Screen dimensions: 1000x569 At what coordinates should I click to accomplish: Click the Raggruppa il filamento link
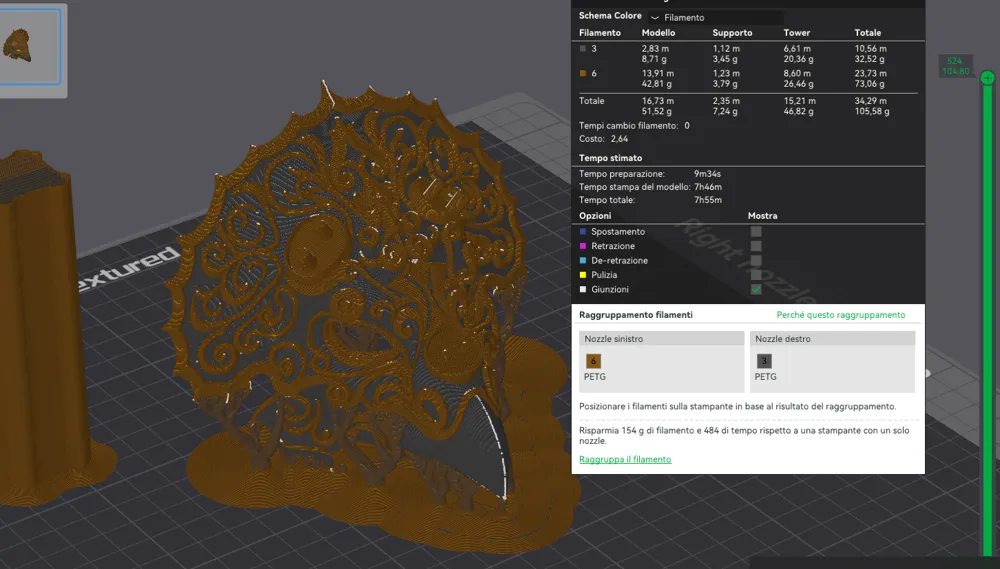625,459
